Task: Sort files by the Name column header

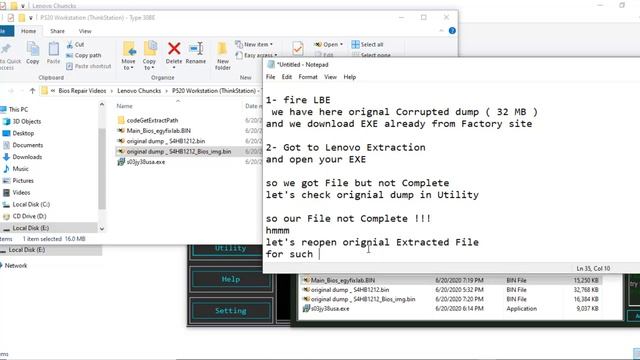Action: [x=124, y=106]
